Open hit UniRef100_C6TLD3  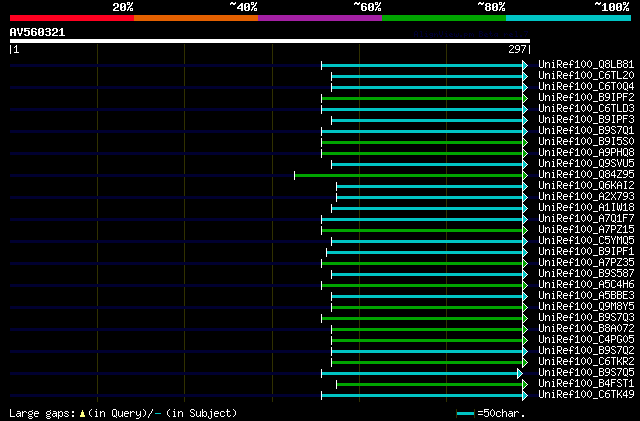pos(586,109)
